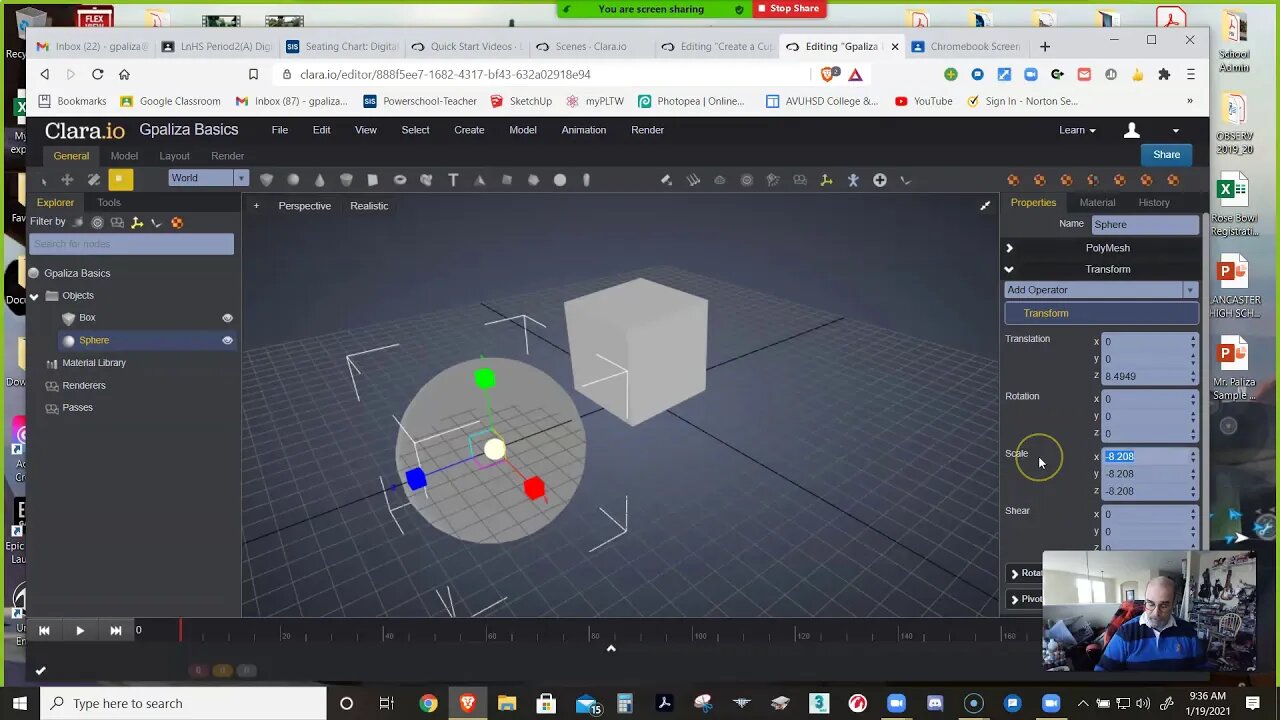Open the Create menu
1280x720 pixels.
click(469, 130)
